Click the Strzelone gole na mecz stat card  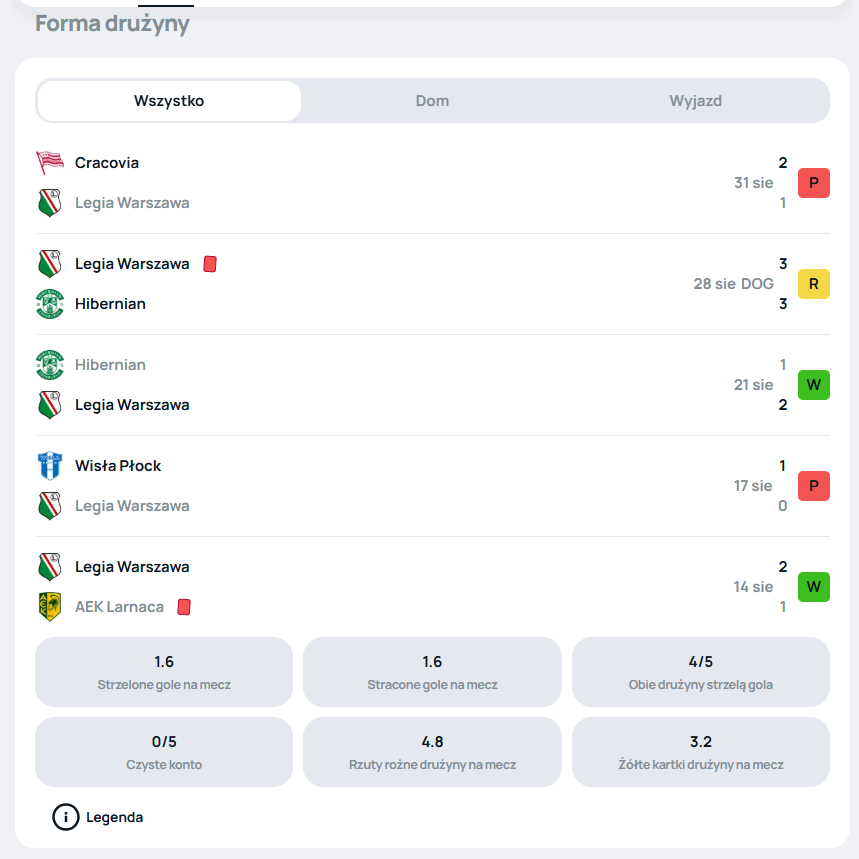[x=164, y=672]
